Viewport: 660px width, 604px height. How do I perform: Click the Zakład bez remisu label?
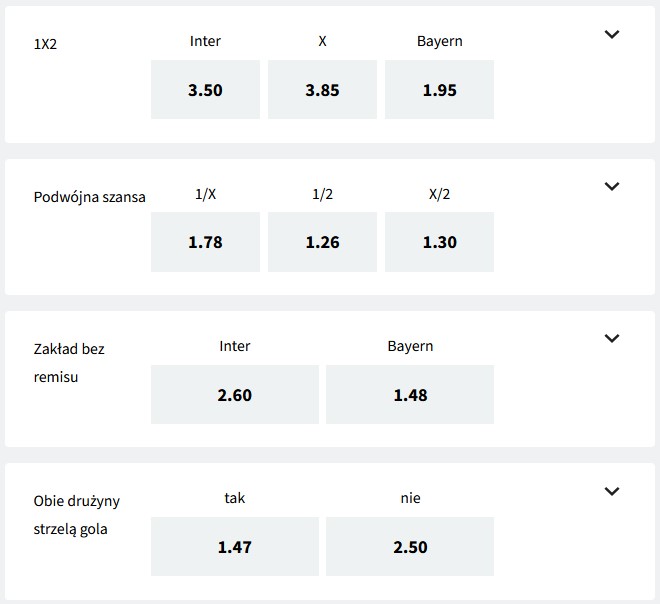[70, 365]
